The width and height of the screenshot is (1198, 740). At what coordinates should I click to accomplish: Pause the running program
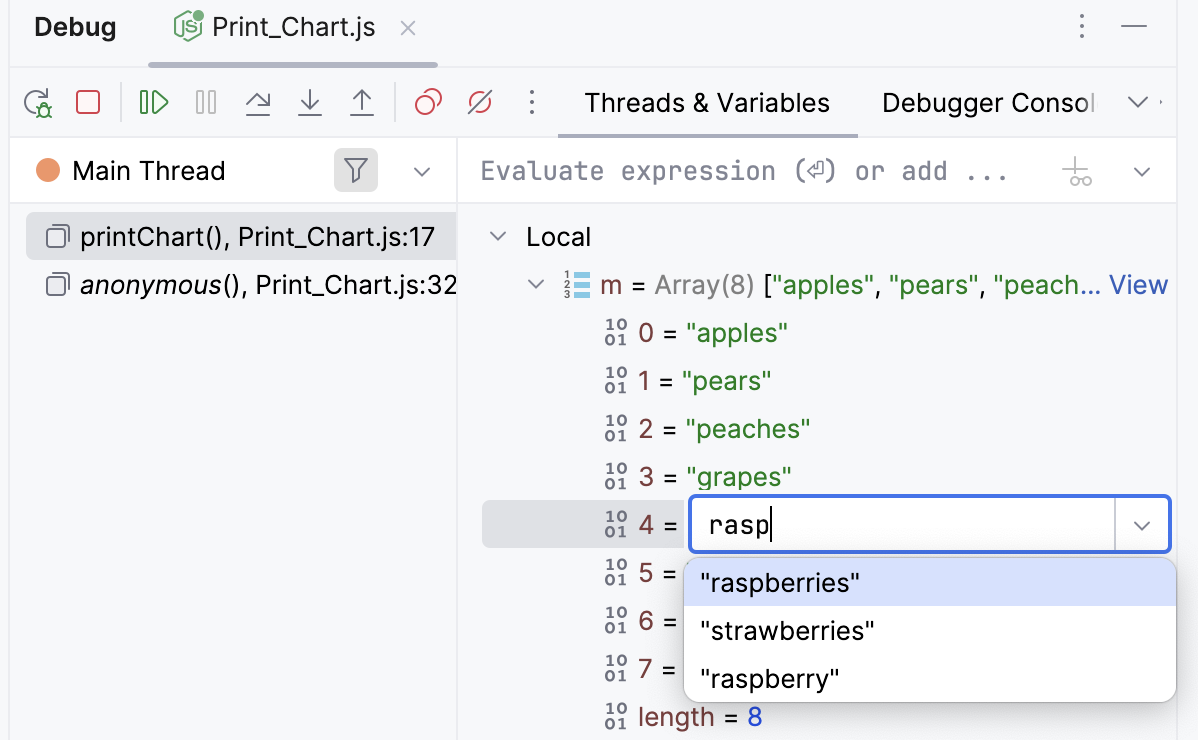(x=205, y=102)
